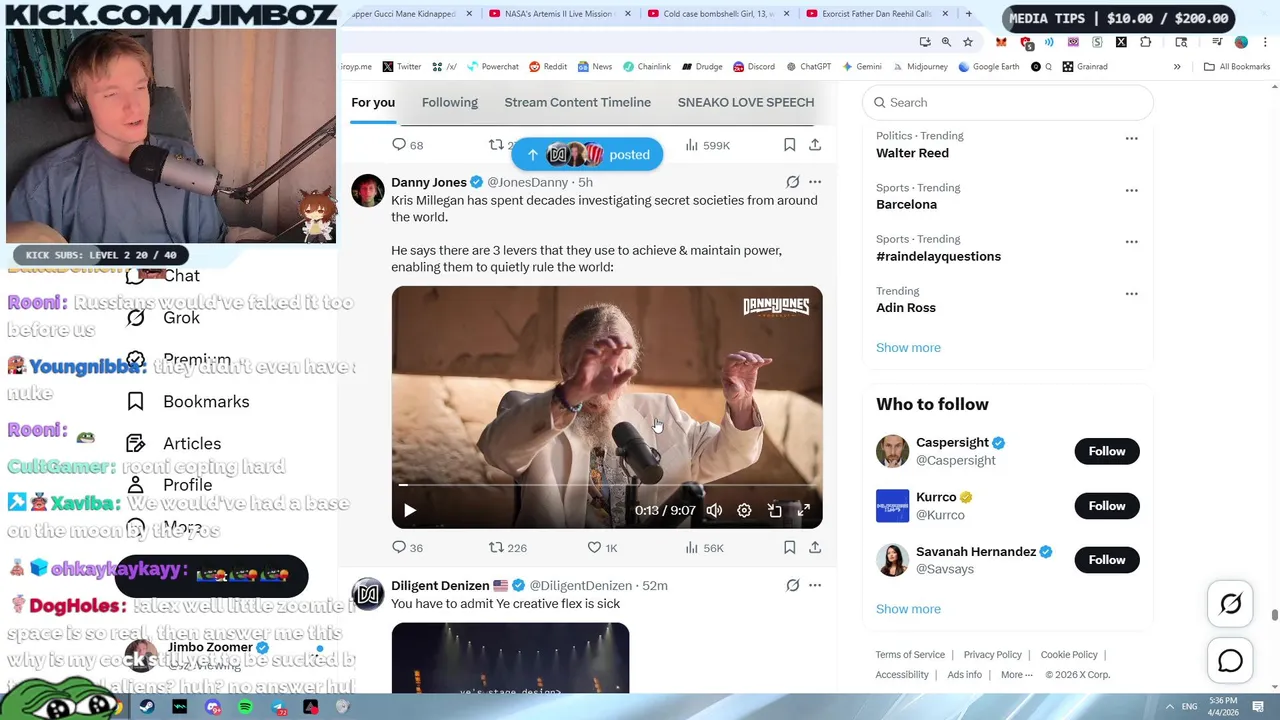1280x720 pixels.
Task: Open Grok in X sidebar
Action: (163, 318)
